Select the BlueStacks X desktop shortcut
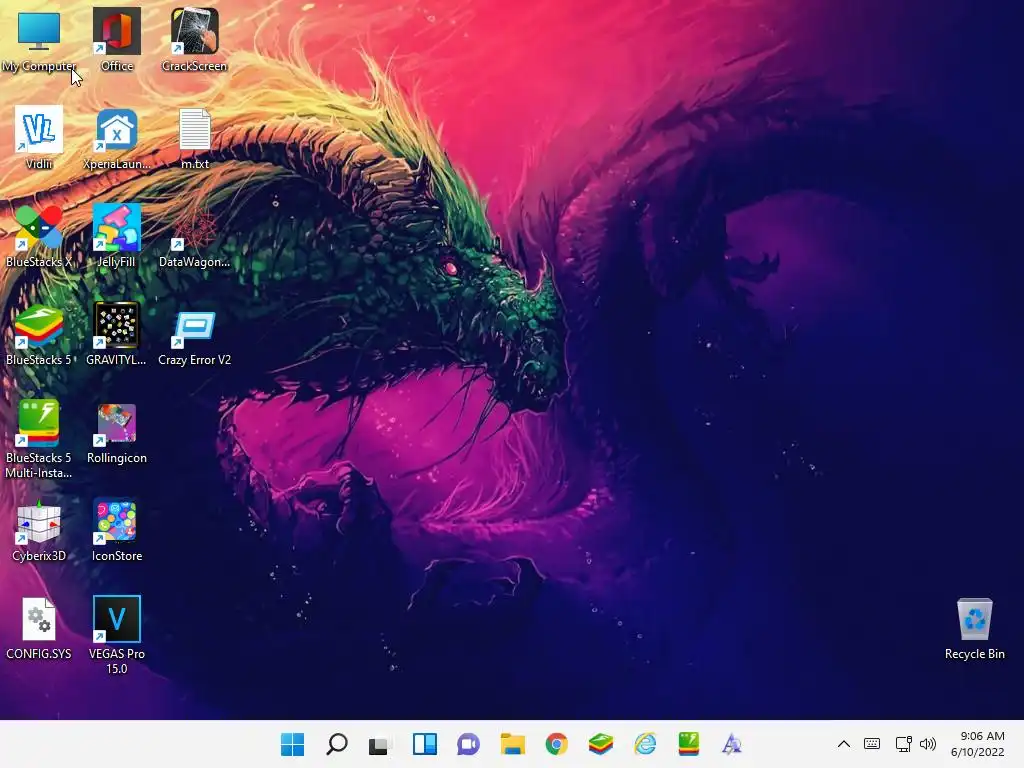Viewport: 1024px width, 768px height. (x=39, y=236)
